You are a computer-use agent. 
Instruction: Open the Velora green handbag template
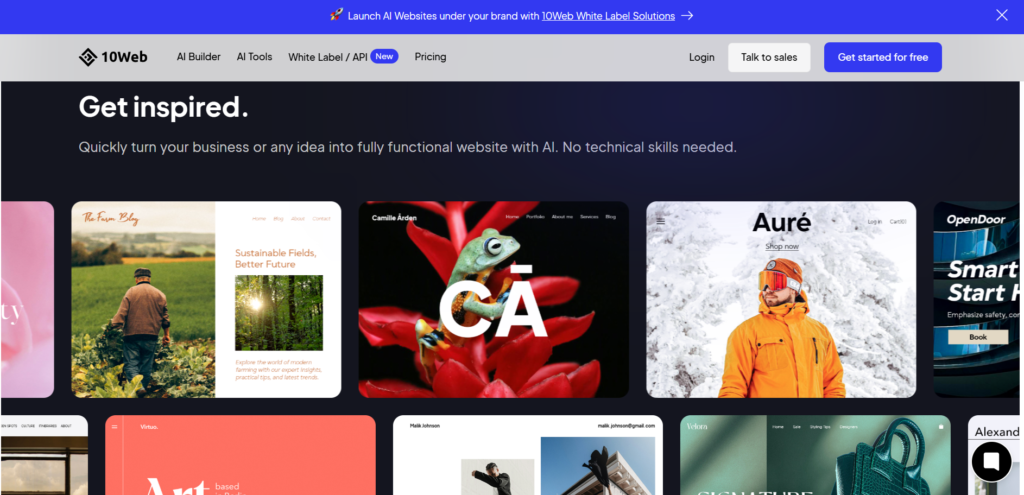[815, 455]
